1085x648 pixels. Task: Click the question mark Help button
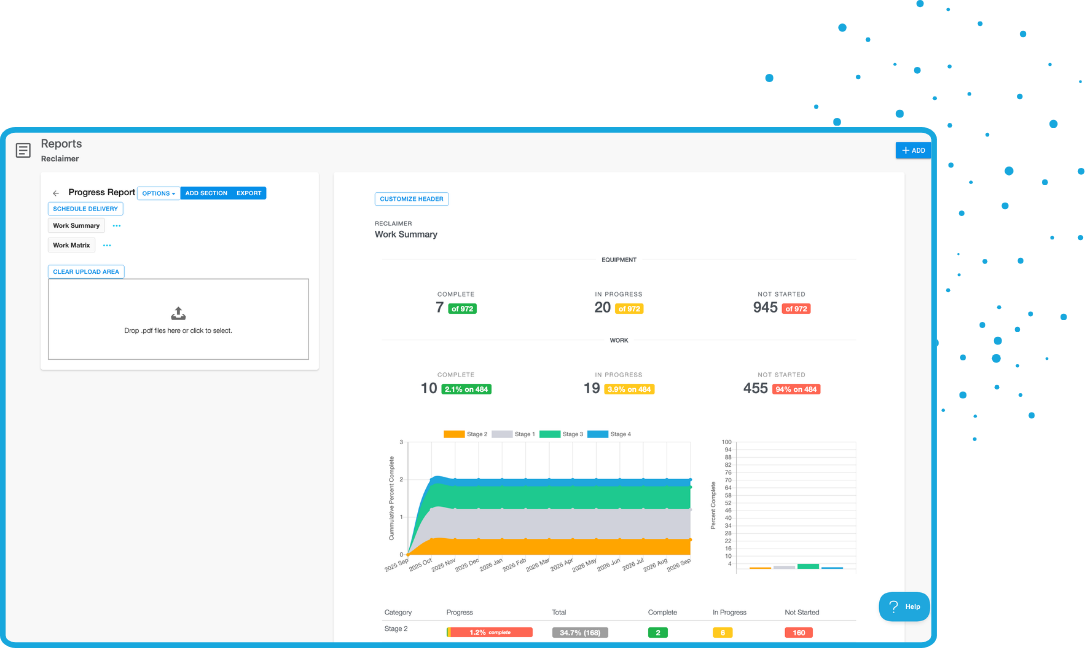pos(904,606)
